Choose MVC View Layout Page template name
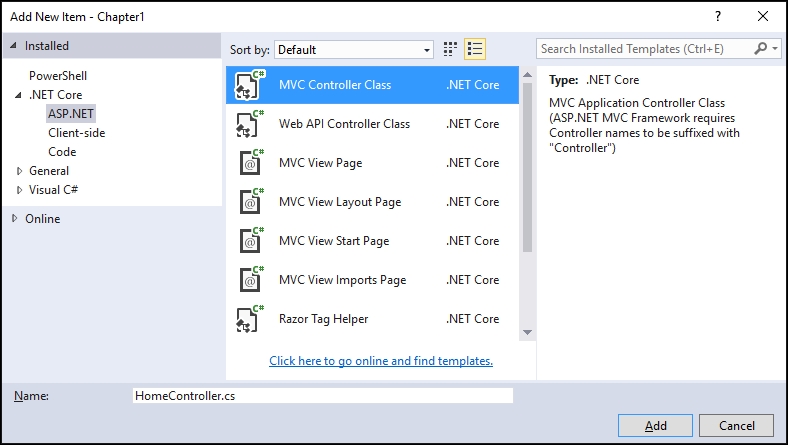This screenshot has height=445, width=788. pos(340,202)
